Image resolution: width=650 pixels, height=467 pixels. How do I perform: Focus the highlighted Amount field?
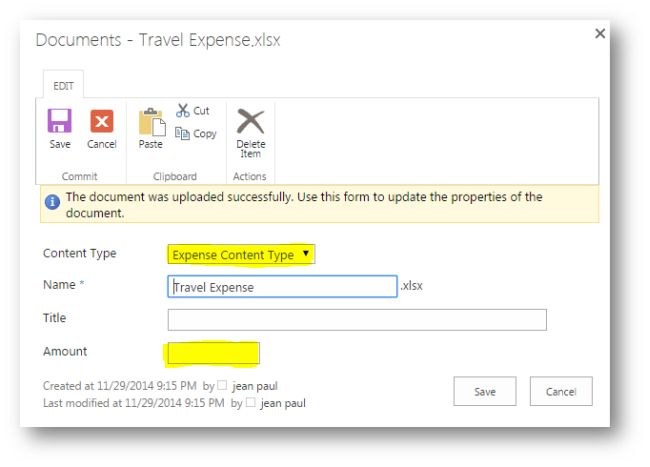pyautogui.click(x=213, y=353)
